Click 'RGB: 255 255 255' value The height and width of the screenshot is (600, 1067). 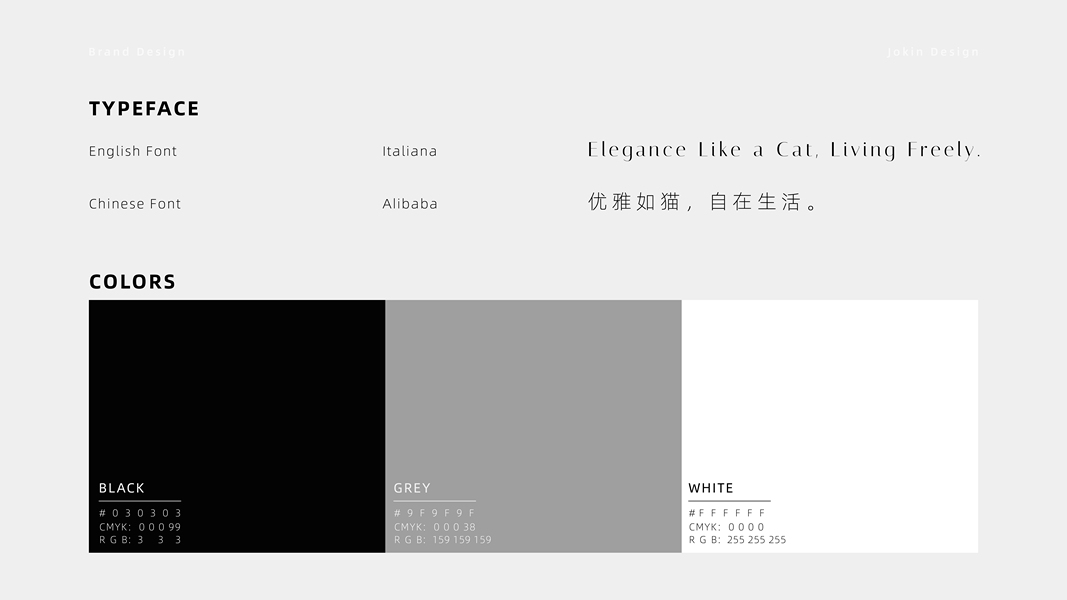[x=737, y=540]
